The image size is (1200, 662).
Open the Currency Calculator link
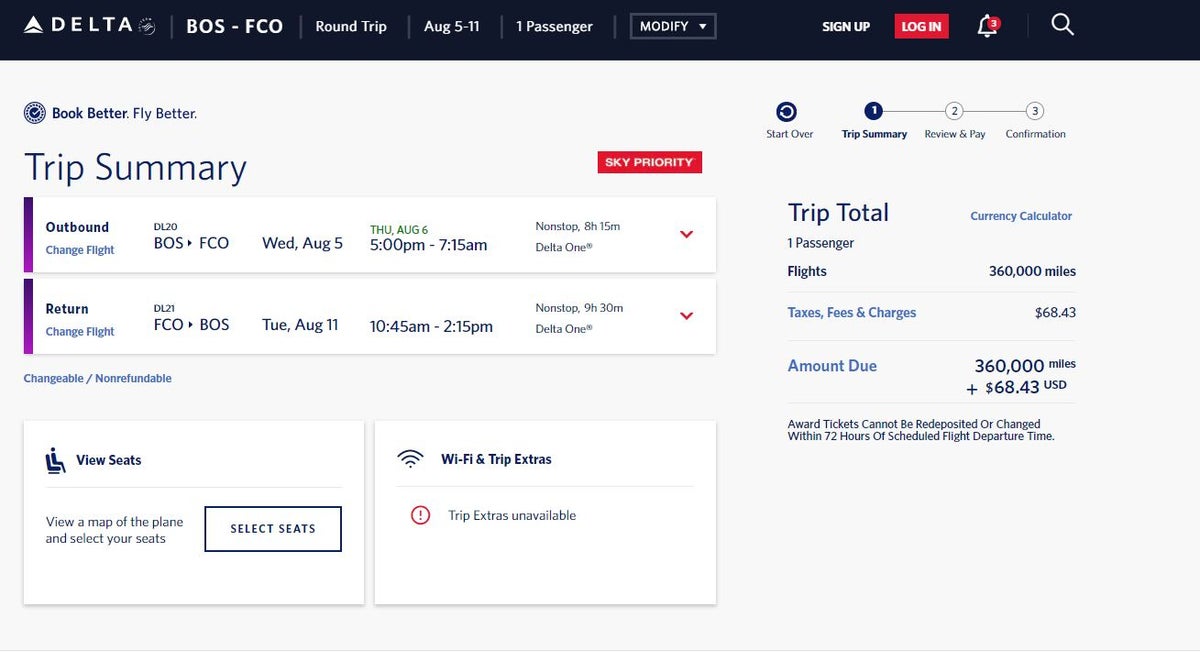[x=1021, y=215]
